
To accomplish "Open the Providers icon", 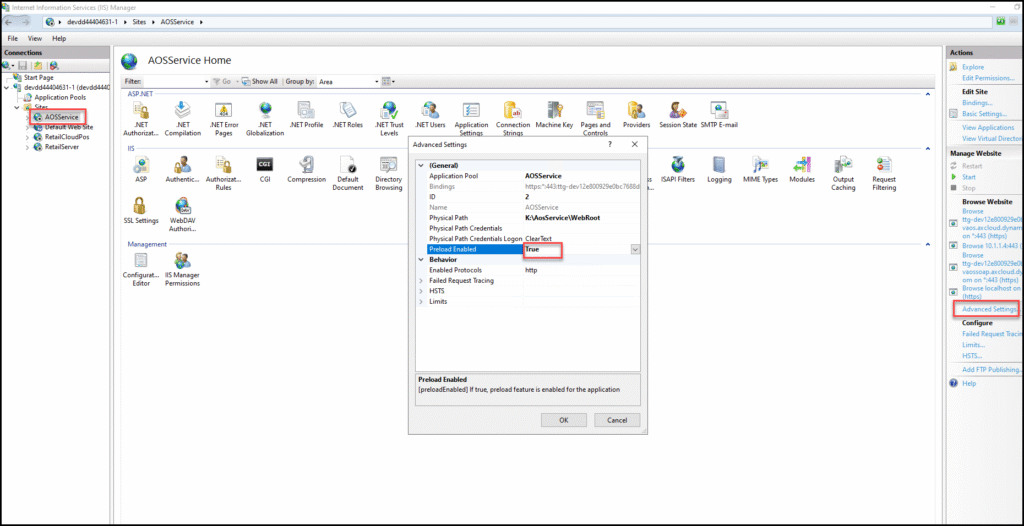I will pos(636,114).
